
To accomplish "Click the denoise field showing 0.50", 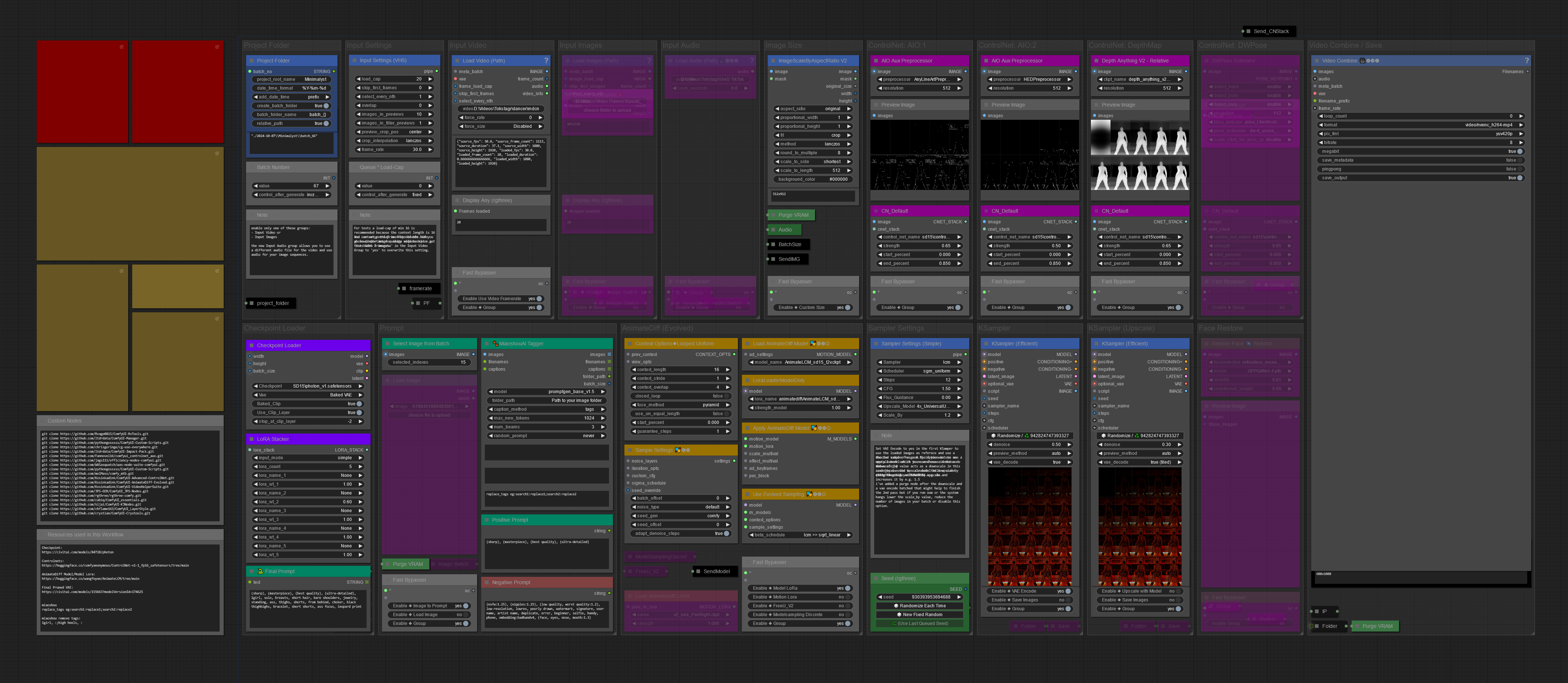I will click(x=1029, y=445).
